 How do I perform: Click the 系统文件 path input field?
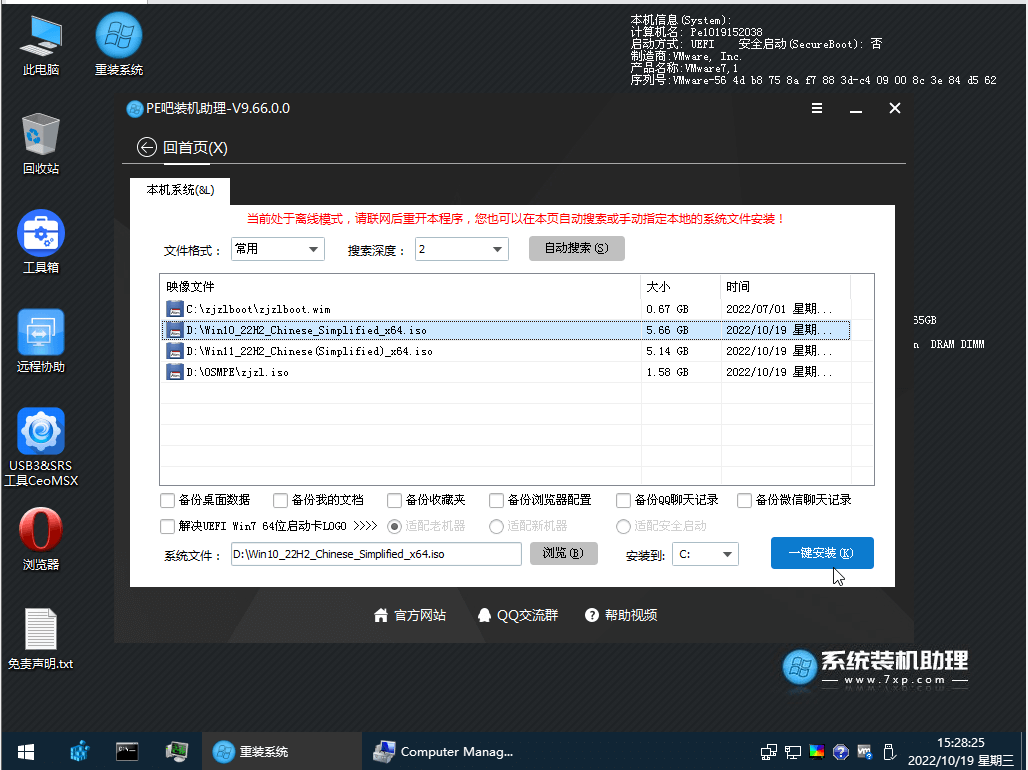click(376, 554)
